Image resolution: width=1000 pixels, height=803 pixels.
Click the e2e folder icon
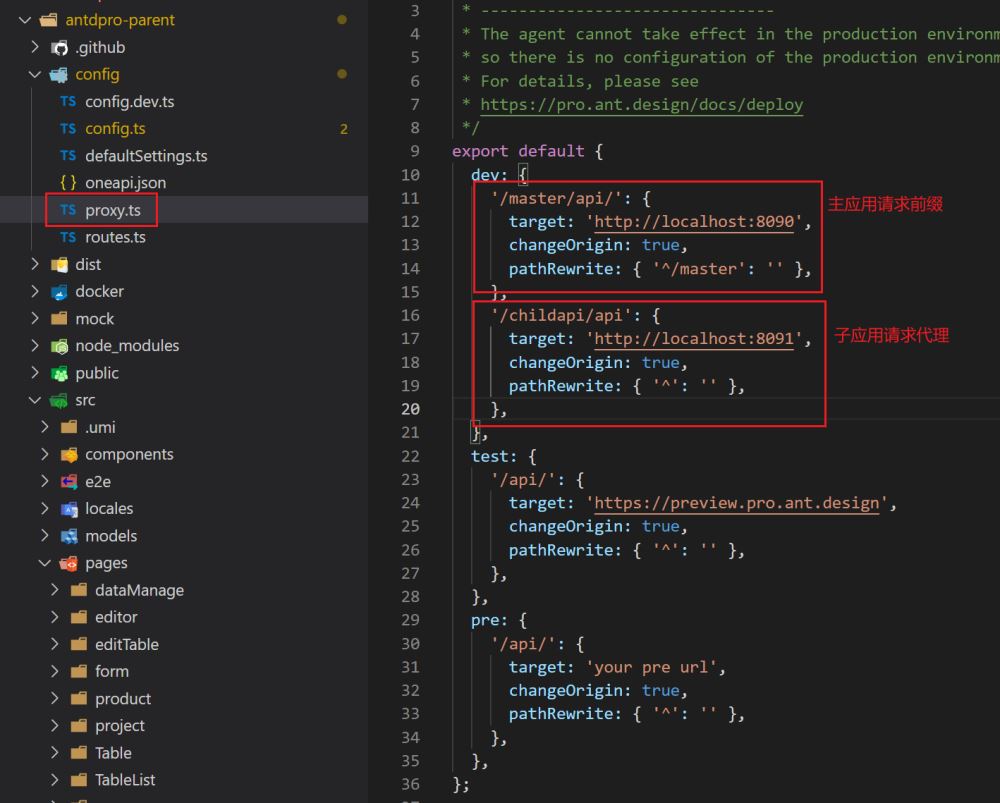pyautogui.click(x=69, y=482)
